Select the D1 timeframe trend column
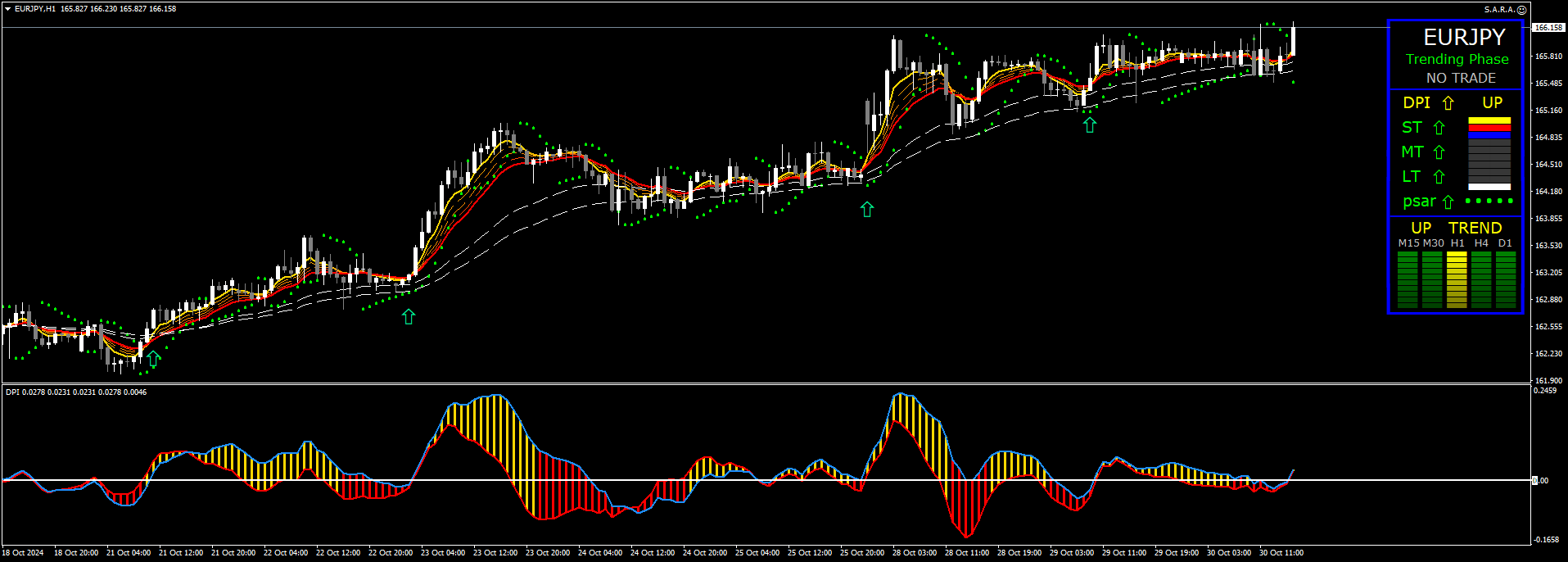This screenshot has width=1568, height=562. point(1506,279)
